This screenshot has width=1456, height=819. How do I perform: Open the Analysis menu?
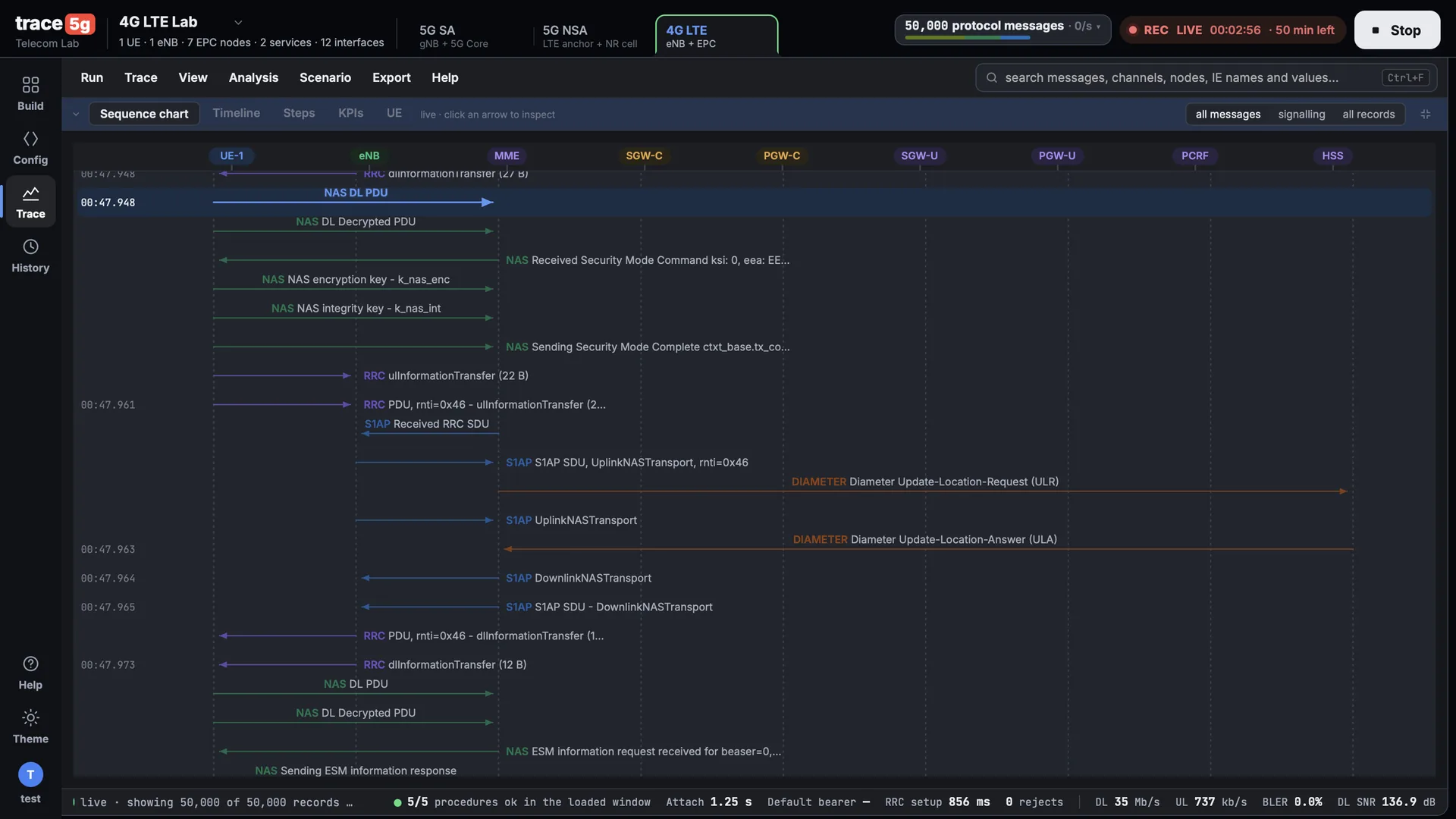tap(253, 77)
